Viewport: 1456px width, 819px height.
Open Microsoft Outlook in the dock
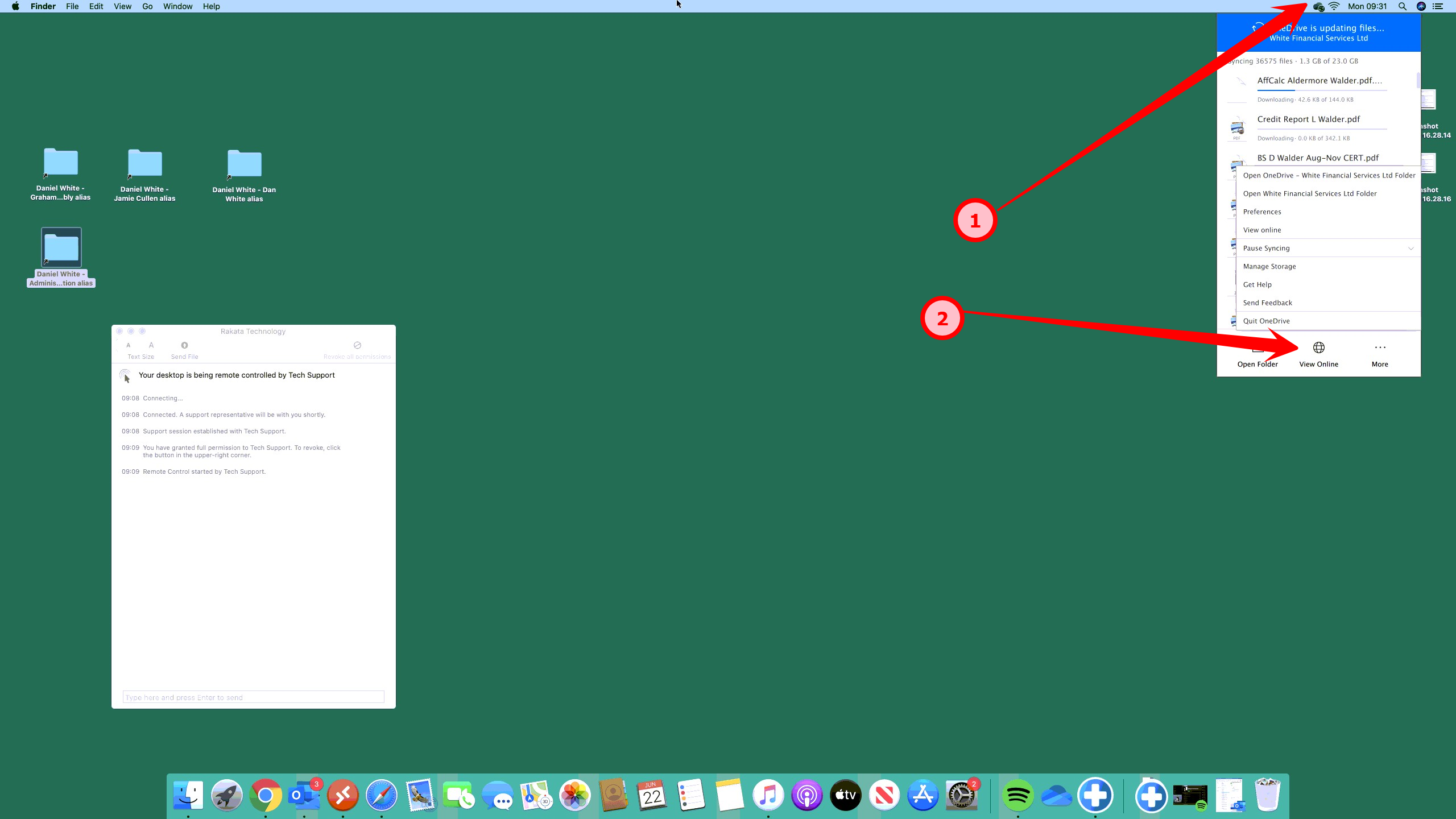(x=304, y=795)
